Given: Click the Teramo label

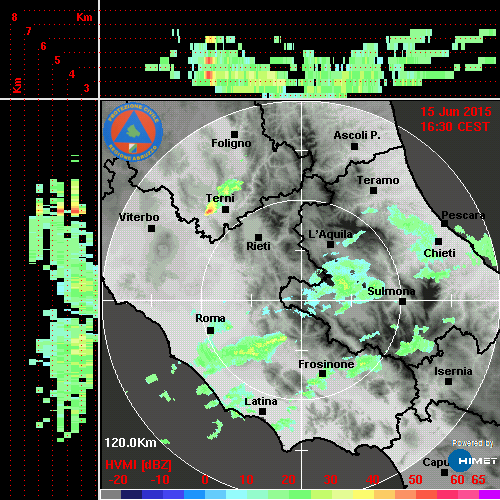Looking at the screenshot, I should point(378,180).
